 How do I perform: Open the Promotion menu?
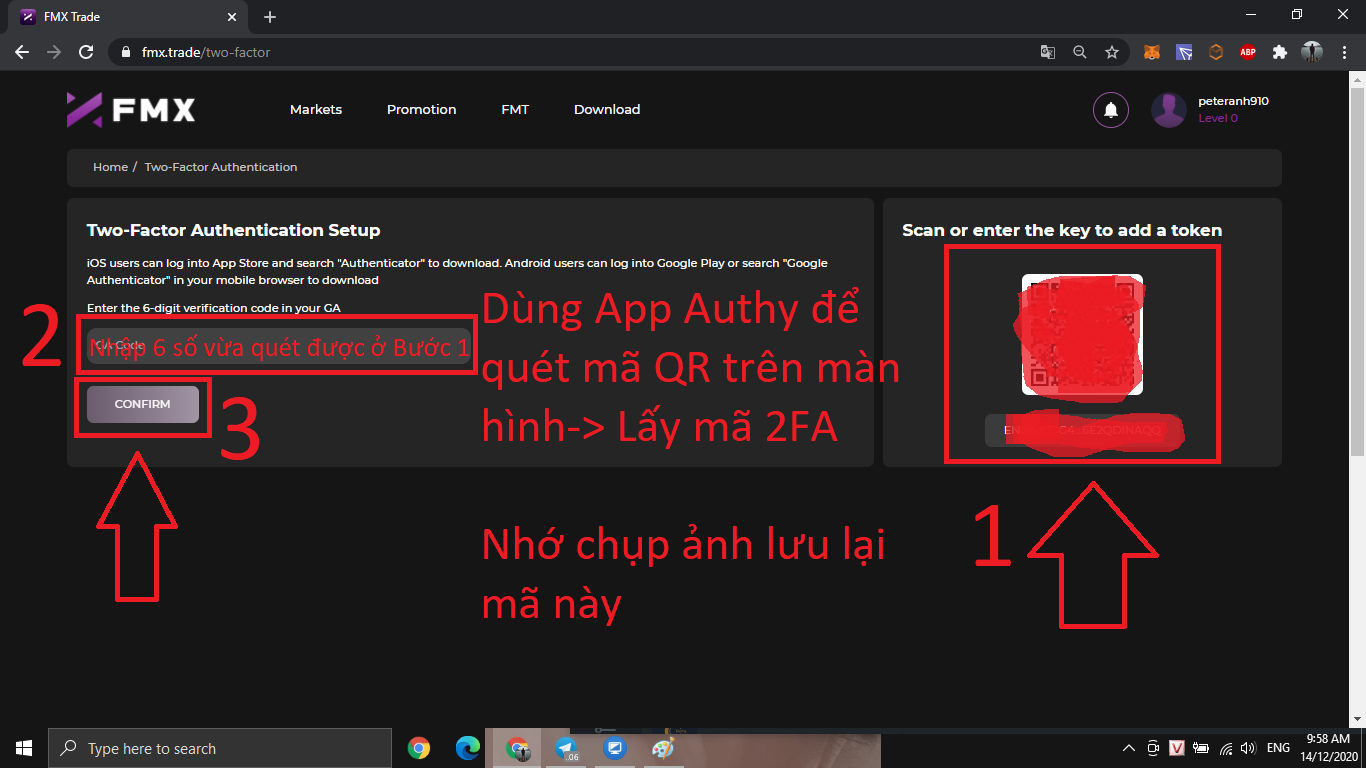[421, 110]
